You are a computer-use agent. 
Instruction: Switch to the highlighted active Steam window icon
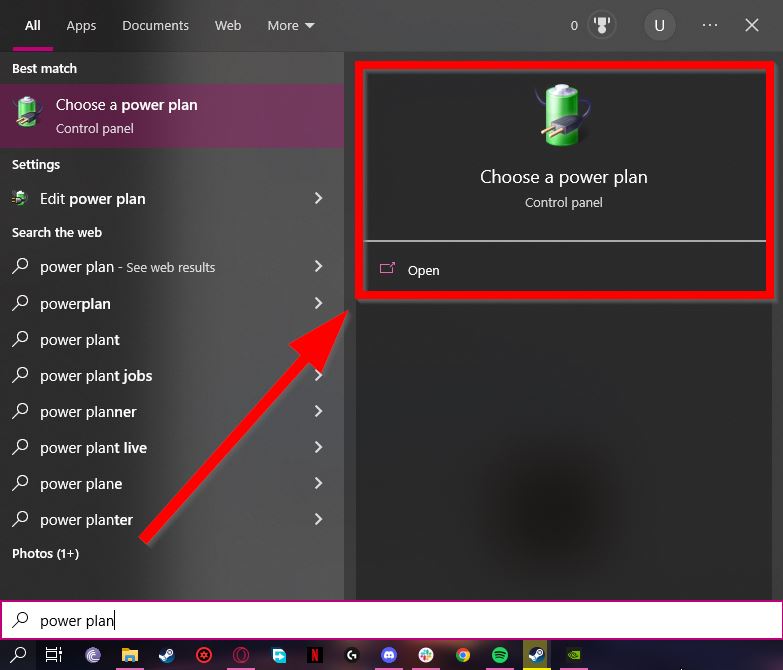coord(537,655)
